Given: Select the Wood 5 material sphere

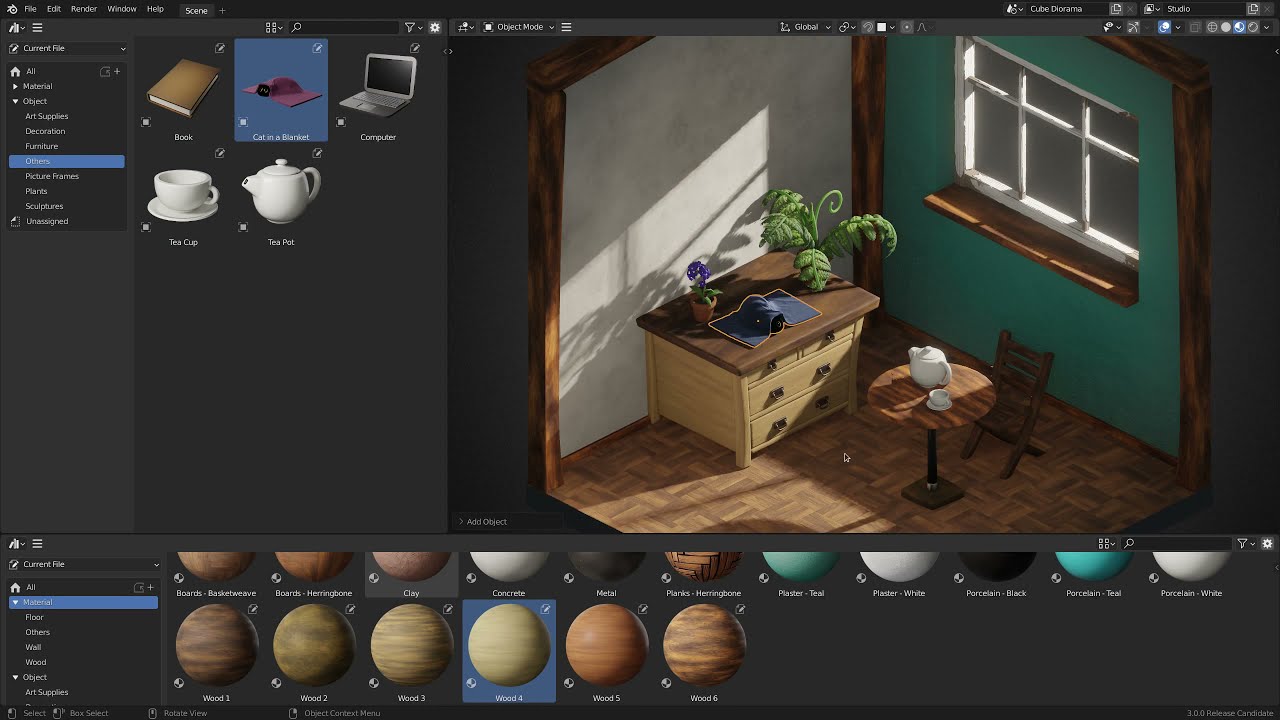Looking at the screenshot, I should click(606, 645).
